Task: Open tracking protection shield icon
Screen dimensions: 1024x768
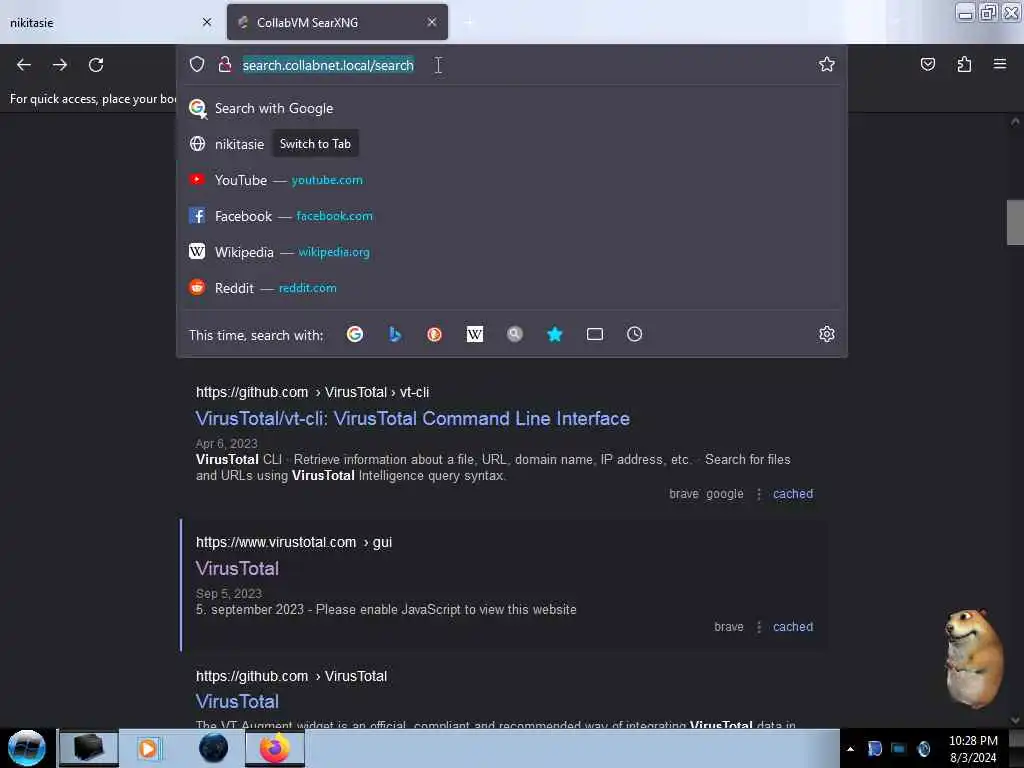Action: click(x=197, y=64)
